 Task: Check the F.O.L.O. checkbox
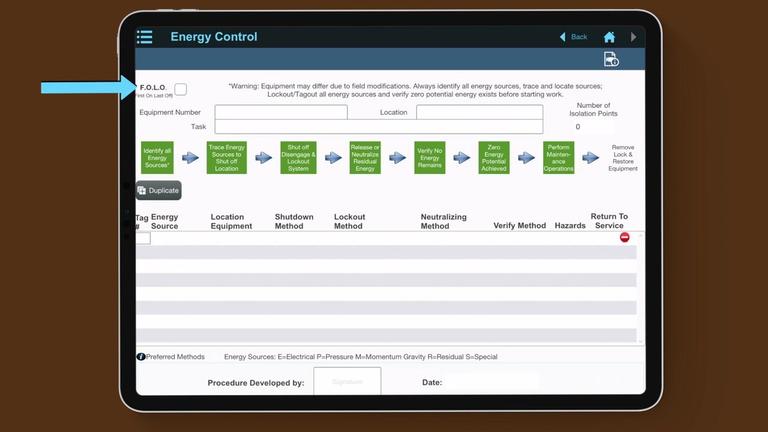click(181, 89)
